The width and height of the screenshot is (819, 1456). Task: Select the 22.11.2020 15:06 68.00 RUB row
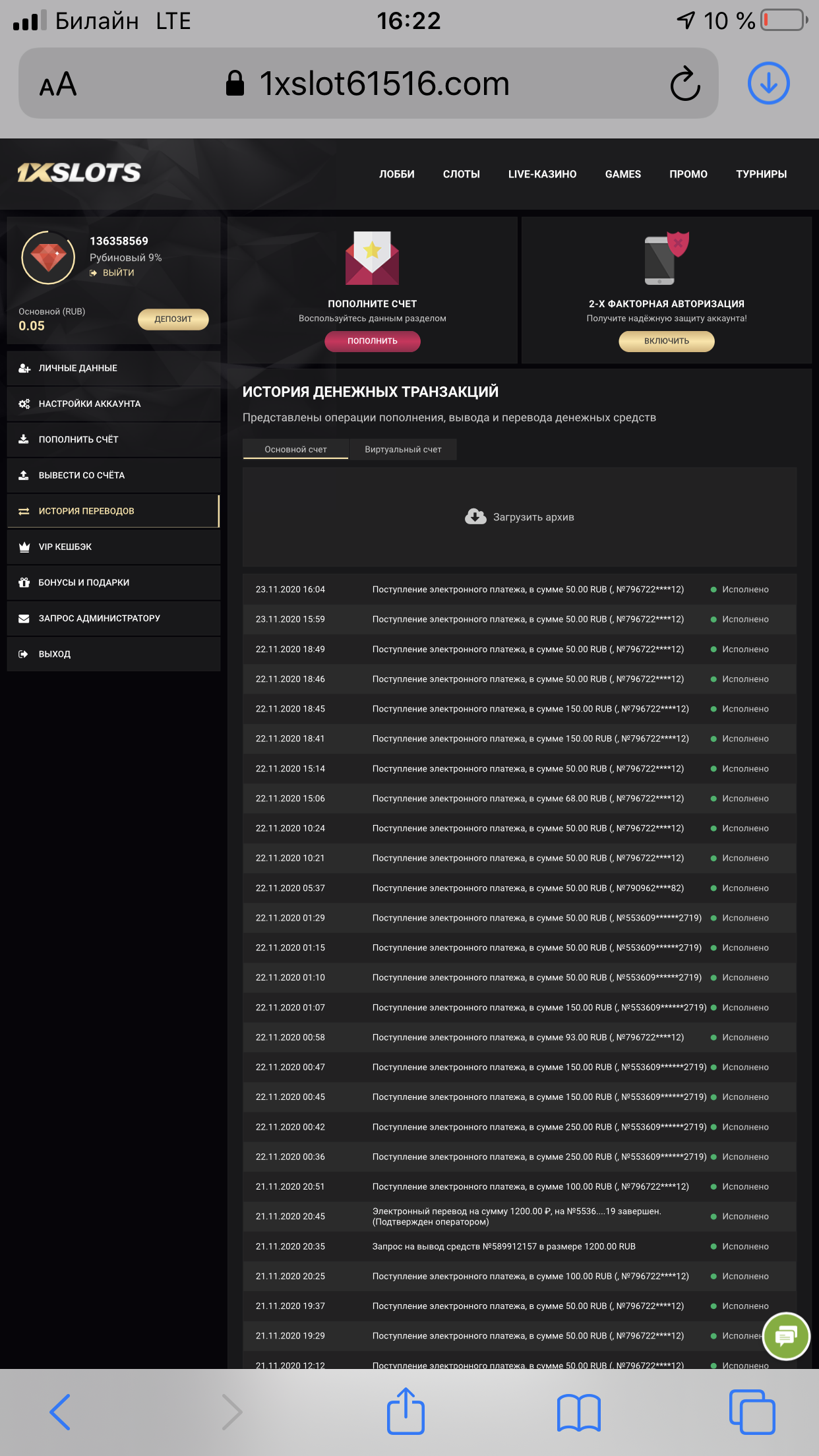coord(520,799)
